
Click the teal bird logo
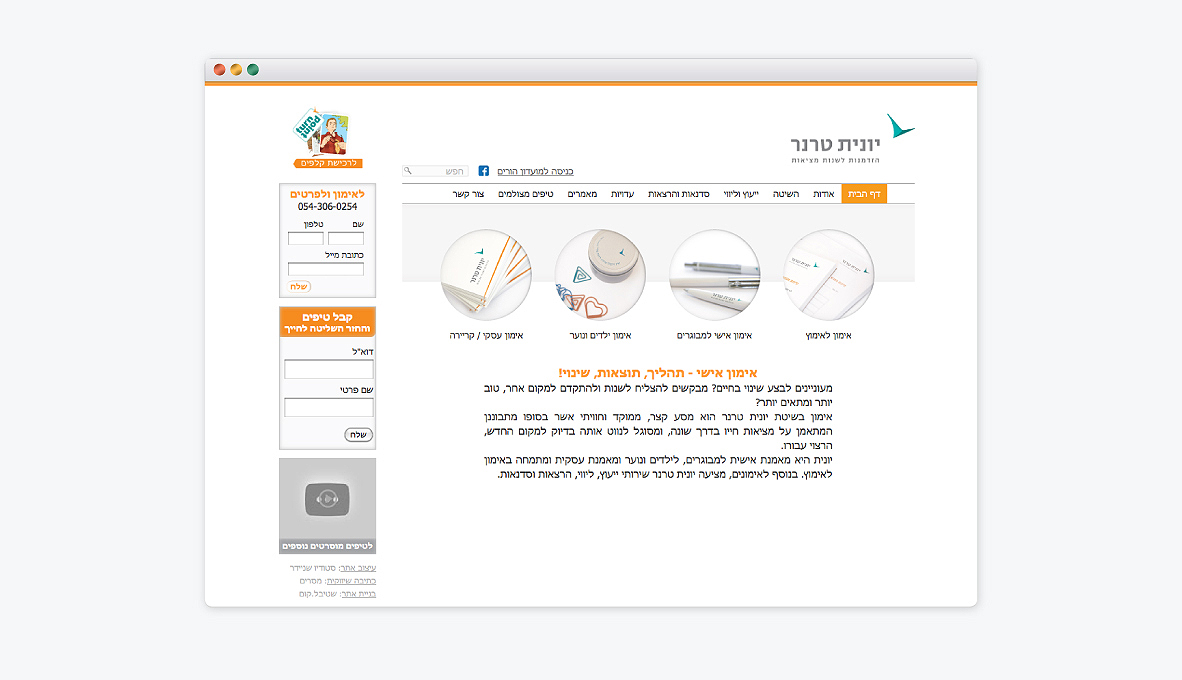899,126
